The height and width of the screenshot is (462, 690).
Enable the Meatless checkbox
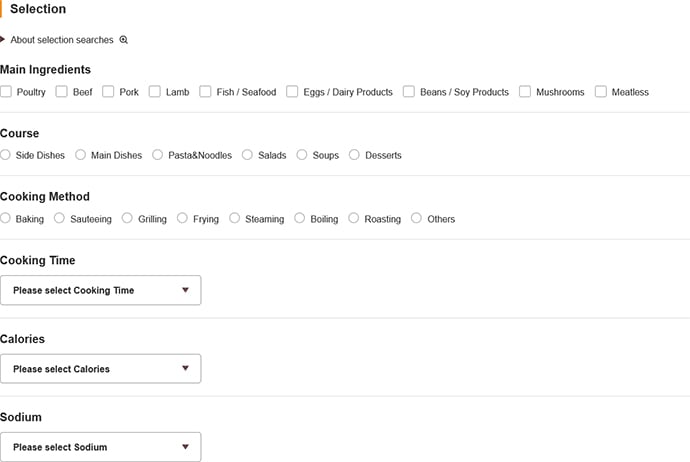click(601, 92)
